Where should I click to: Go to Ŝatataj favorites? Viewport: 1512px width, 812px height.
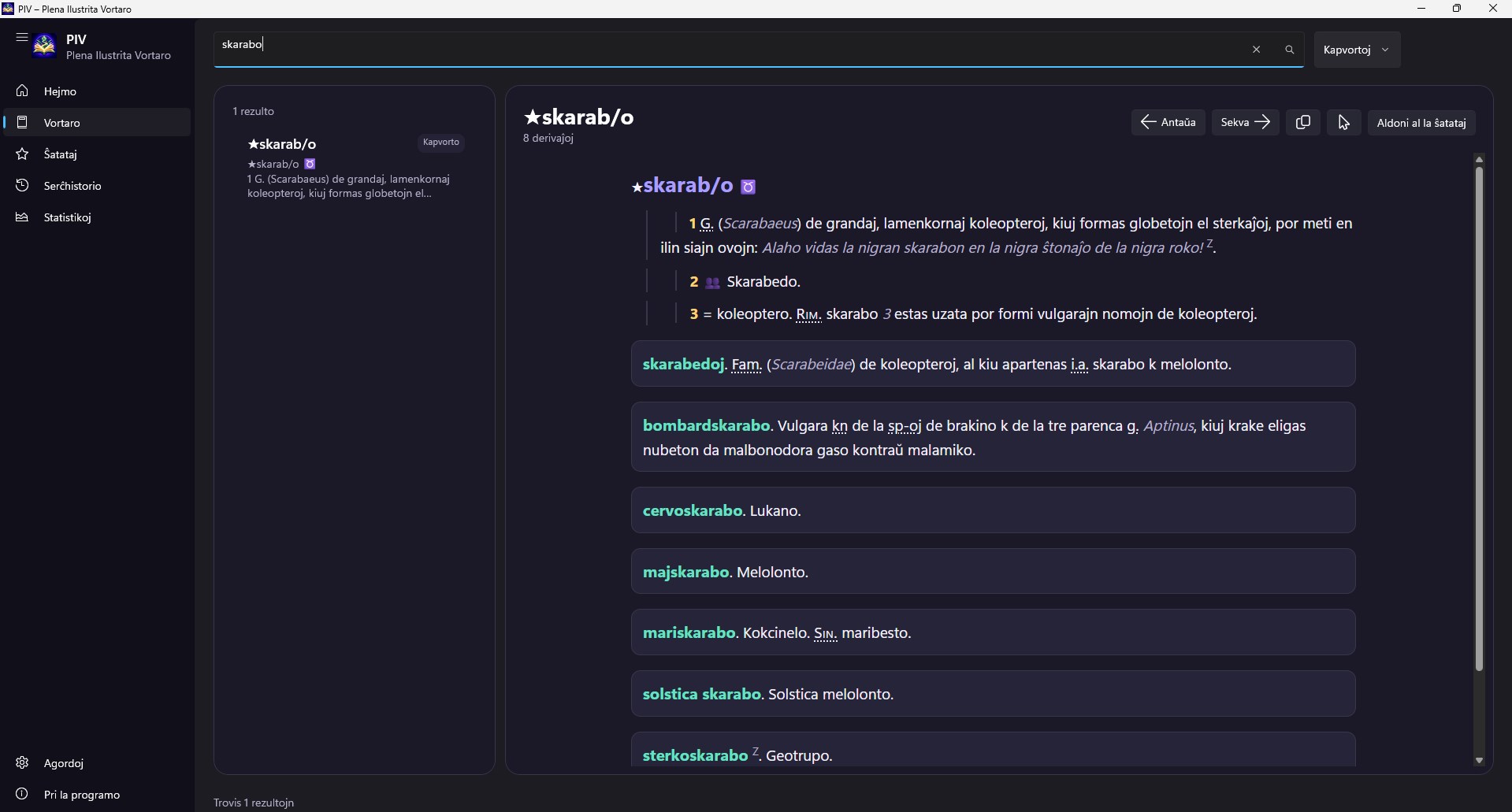point(97,154)
